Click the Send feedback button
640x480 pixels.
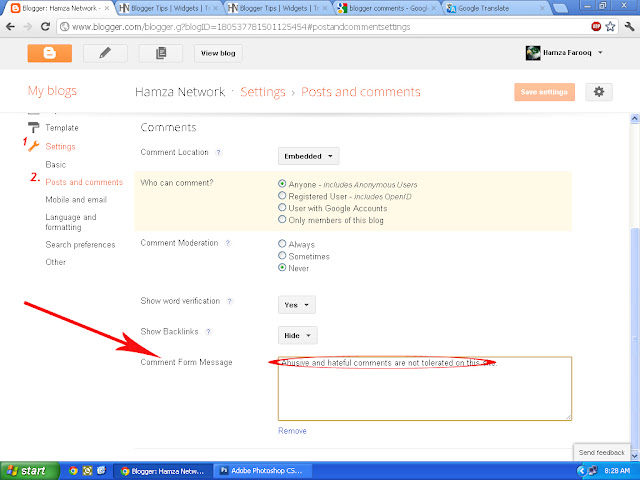(x=602, y=452)
